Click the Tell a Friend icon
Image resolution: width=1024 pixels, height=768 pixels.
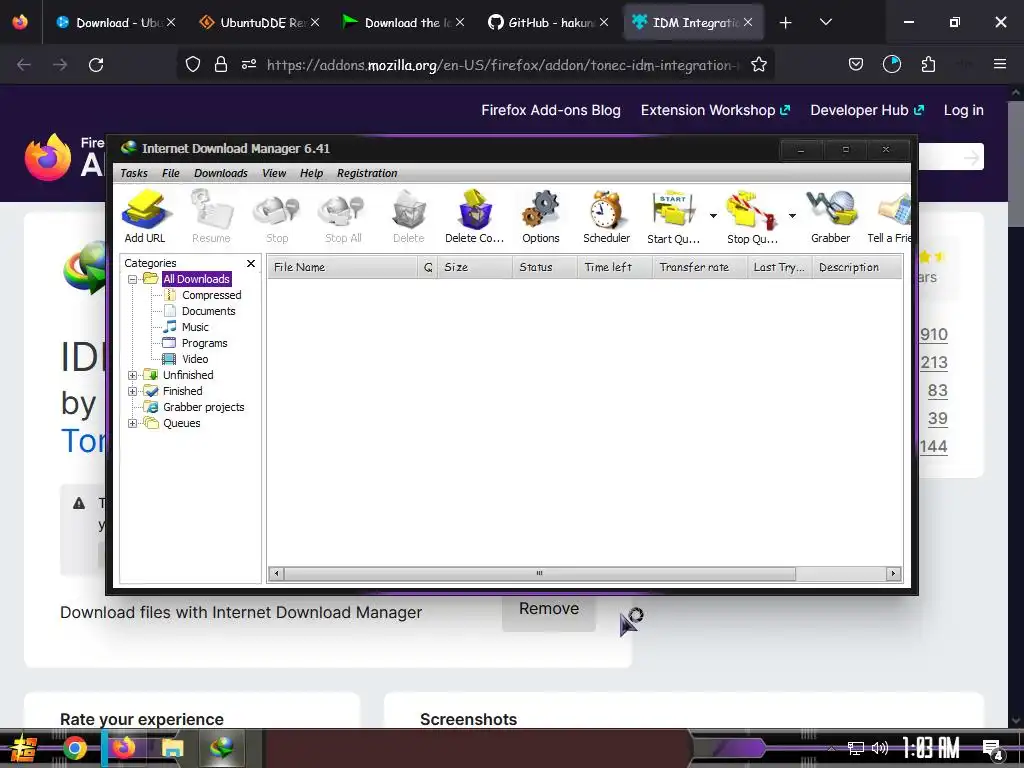889,217
